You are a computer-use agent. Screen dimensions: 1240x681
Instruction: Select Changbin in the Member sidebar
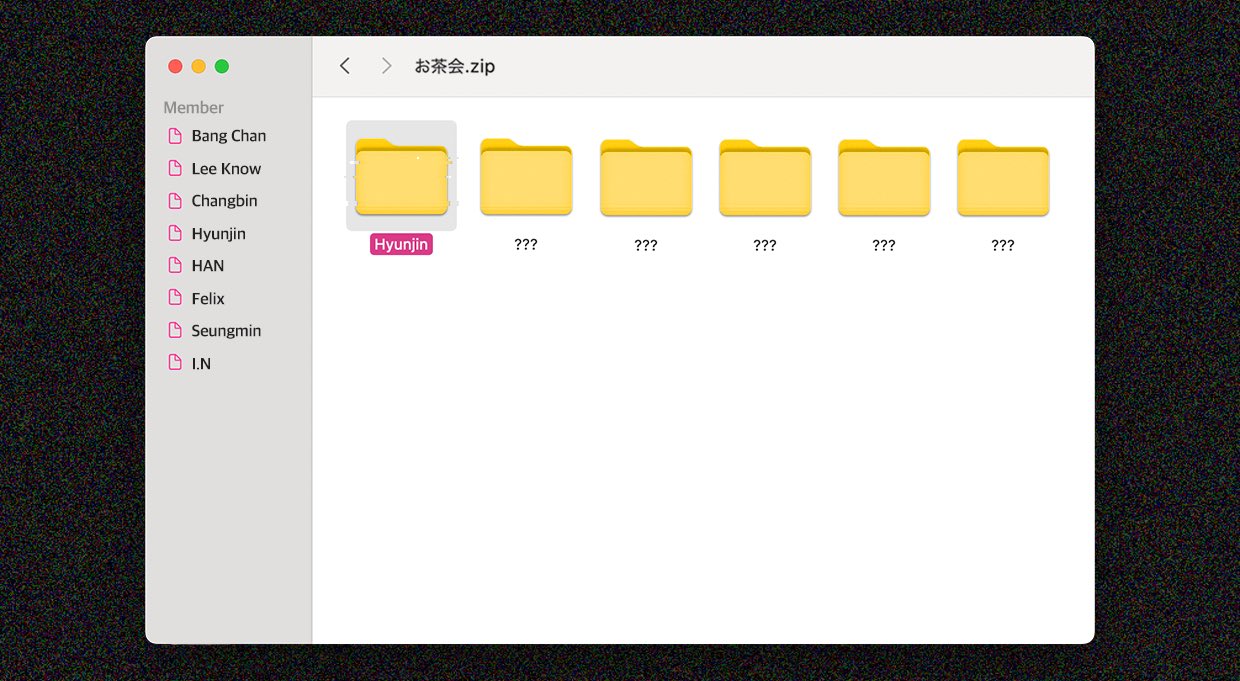[213, 201]
